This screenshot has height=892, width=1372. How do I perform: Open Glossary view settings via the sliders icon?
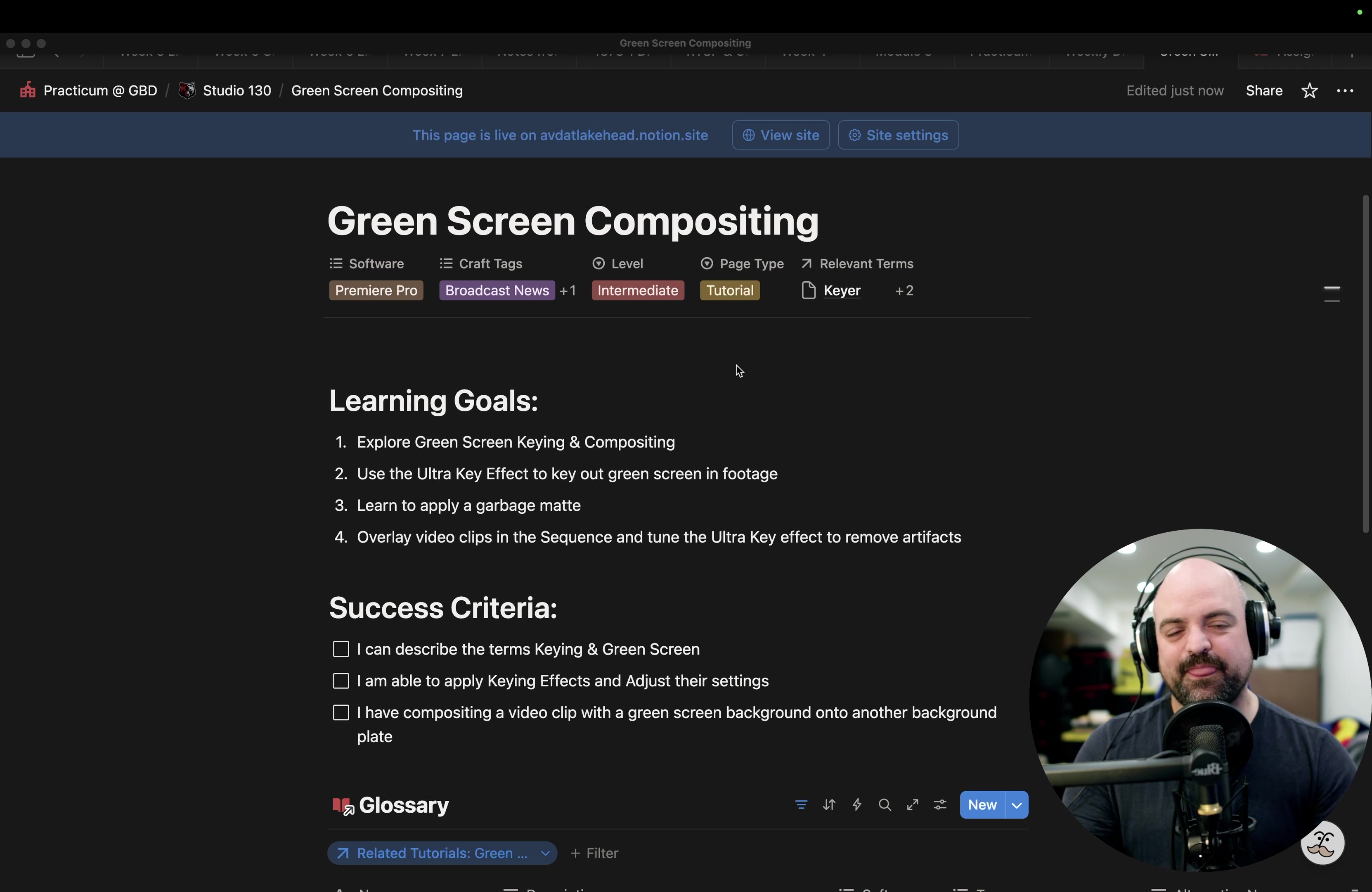pyautogui.click(x=940, y=804)
